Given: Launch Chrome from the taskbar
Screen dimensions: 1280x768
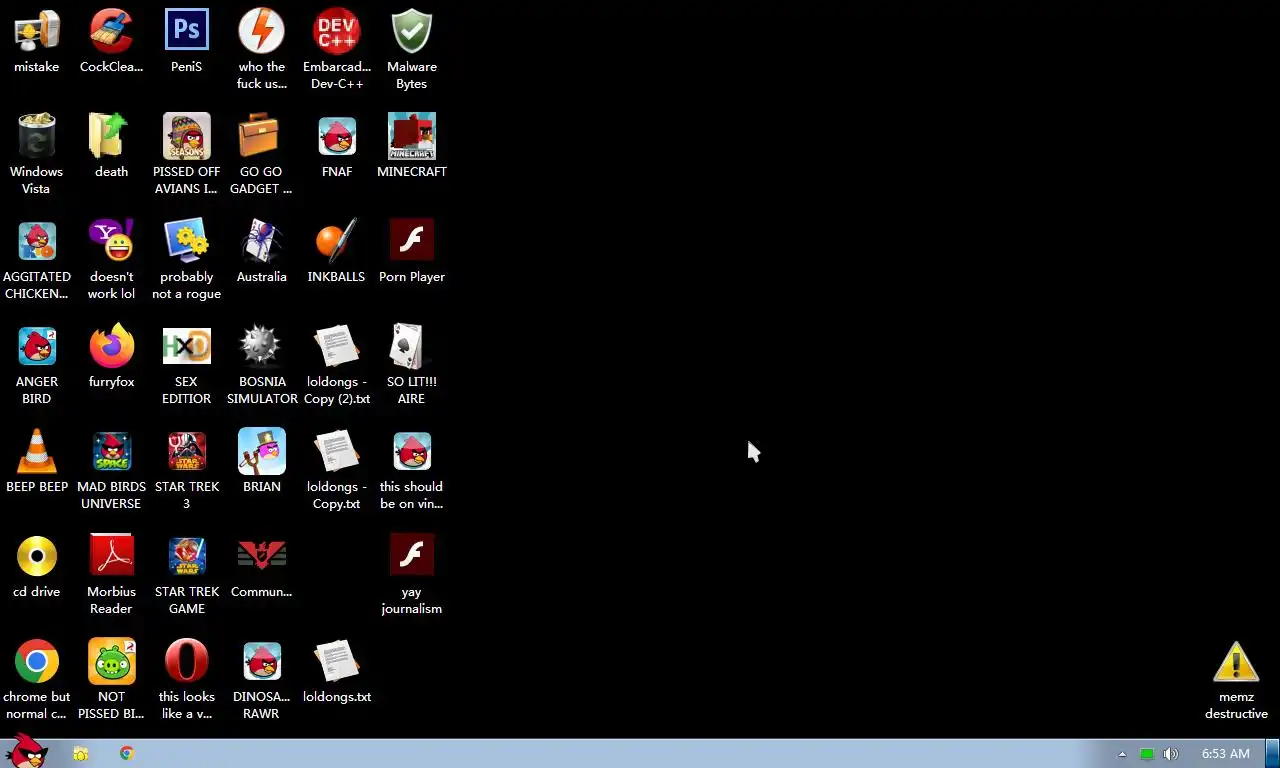Looking at the screenshot, I should tap(127, 753).
